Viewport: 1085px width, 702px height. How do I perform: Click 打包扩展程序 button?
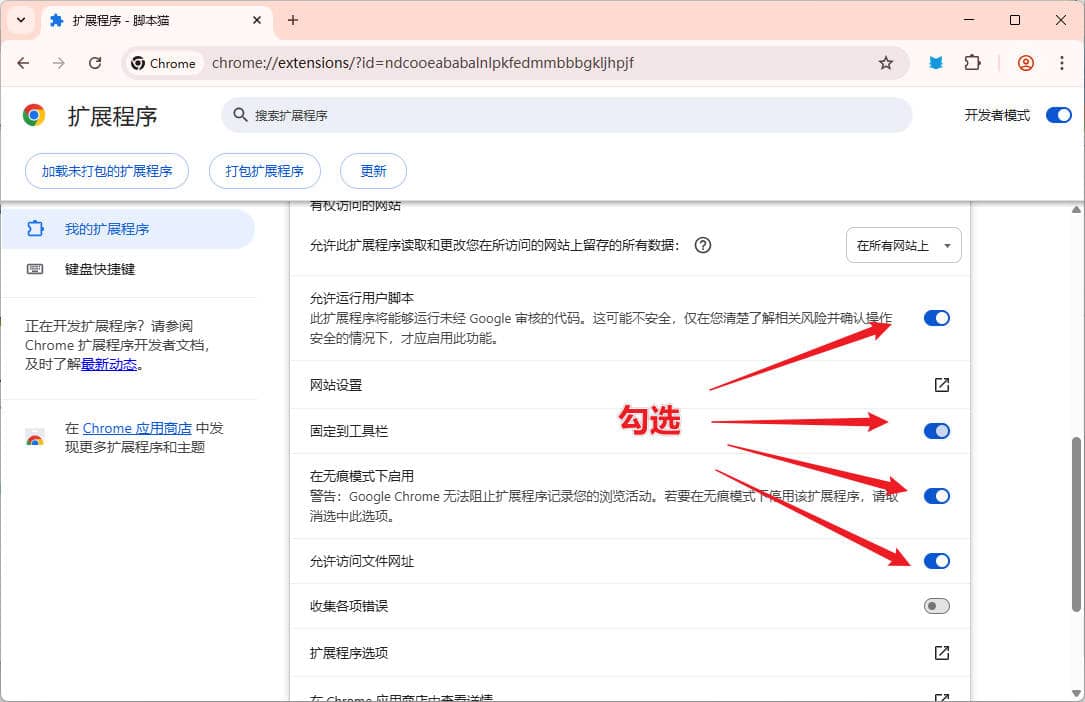(264, 171)
